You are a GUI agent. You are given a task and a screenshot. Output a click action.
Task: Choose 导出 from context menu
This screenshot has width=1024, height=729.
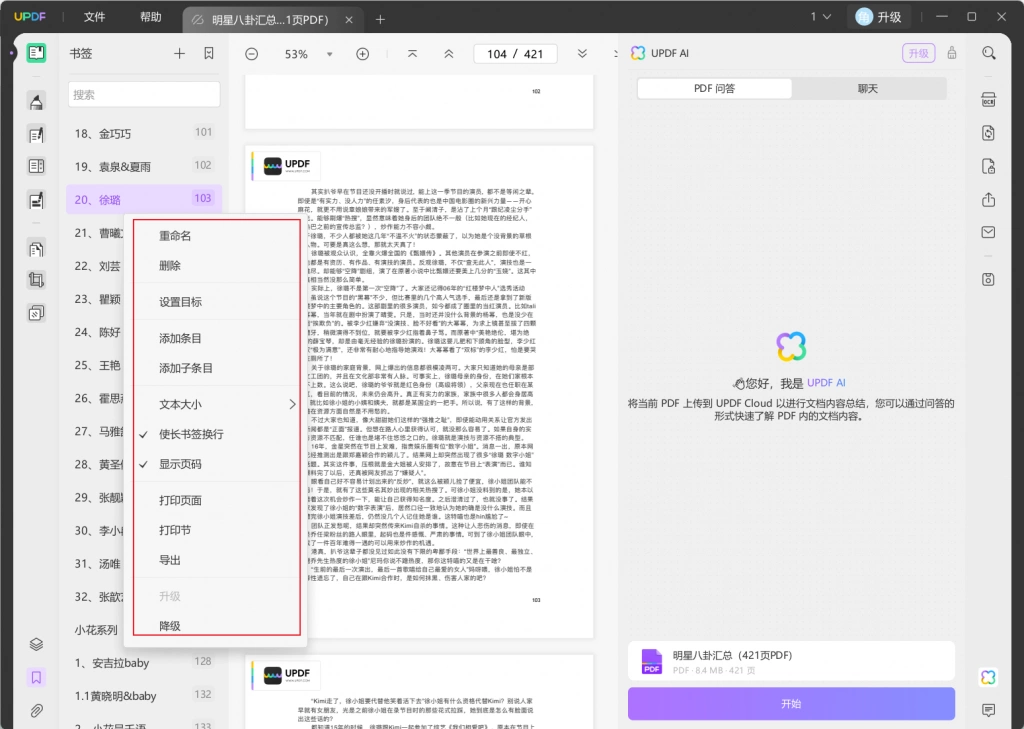[170, 560]
